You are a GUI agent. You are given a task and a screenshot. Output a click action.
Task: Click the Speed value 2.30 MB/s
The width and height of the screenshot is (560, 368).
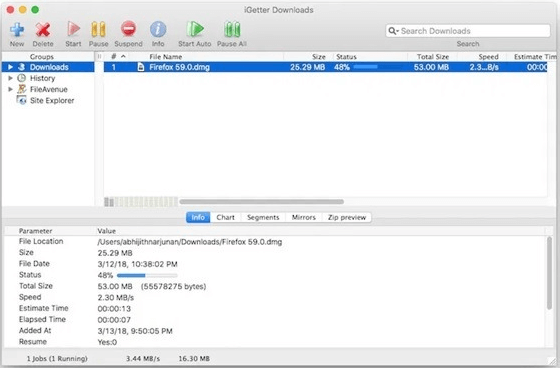point(116,298)
